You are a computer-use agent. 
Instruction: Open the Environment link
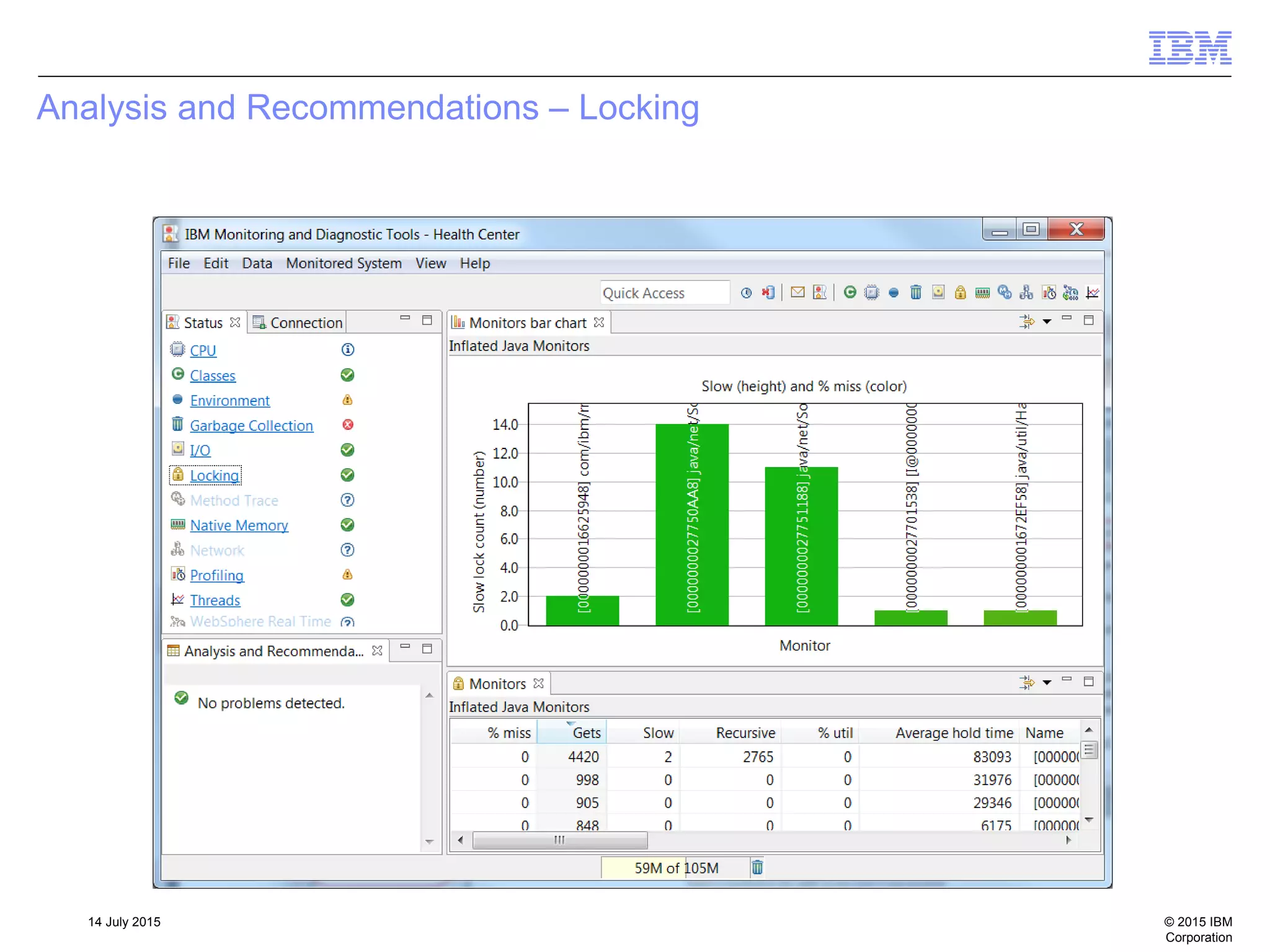tap(229, 401)
